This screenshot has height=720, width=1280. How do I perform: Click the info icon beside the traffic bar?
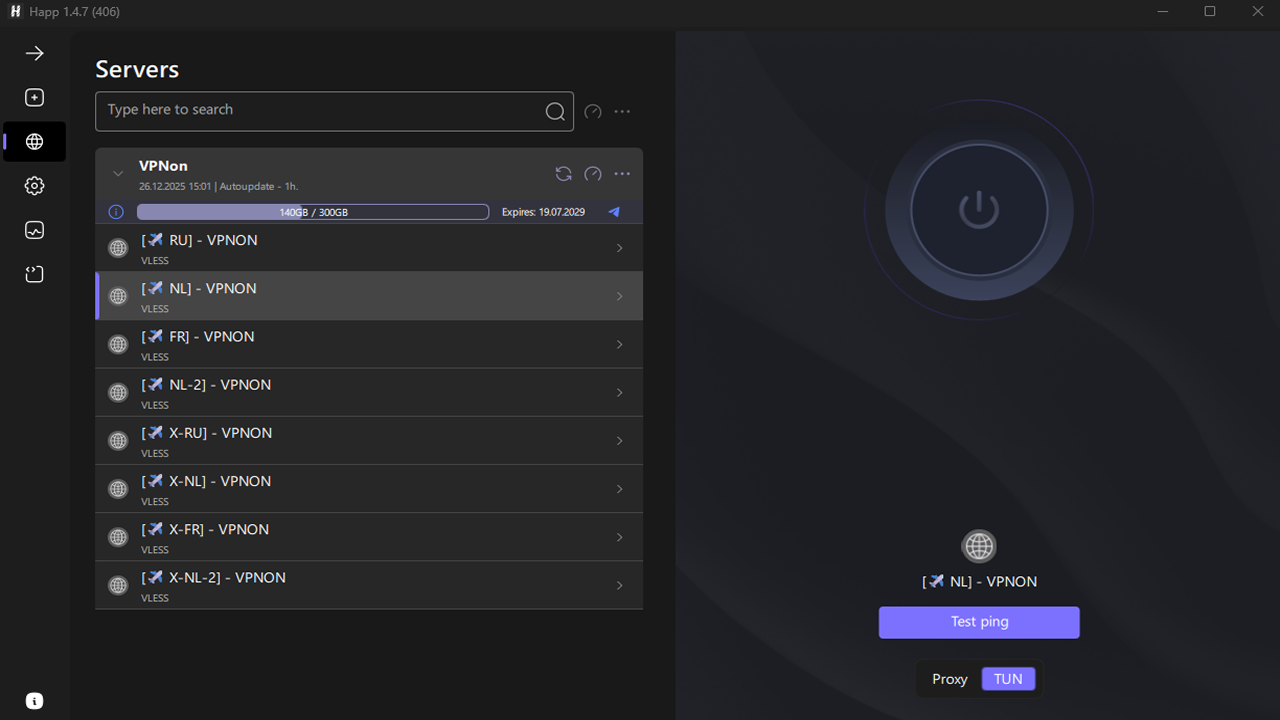pyautogui.click(x=115, y=211)
